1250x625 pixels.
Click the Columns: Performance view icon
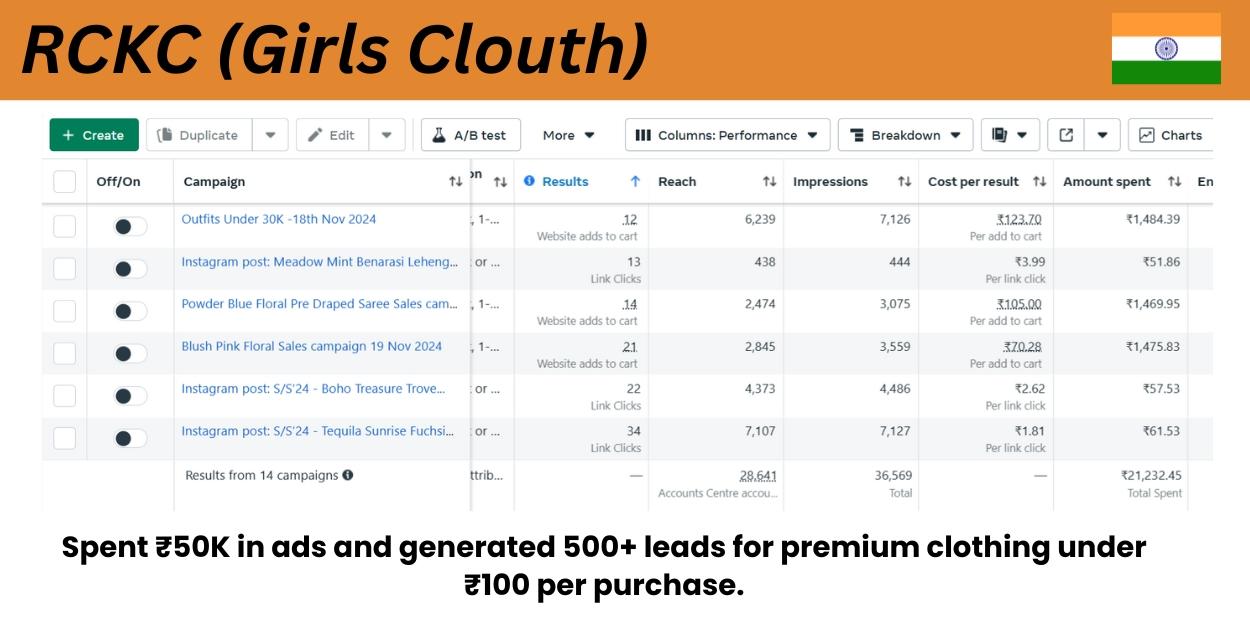pos(645,134)
